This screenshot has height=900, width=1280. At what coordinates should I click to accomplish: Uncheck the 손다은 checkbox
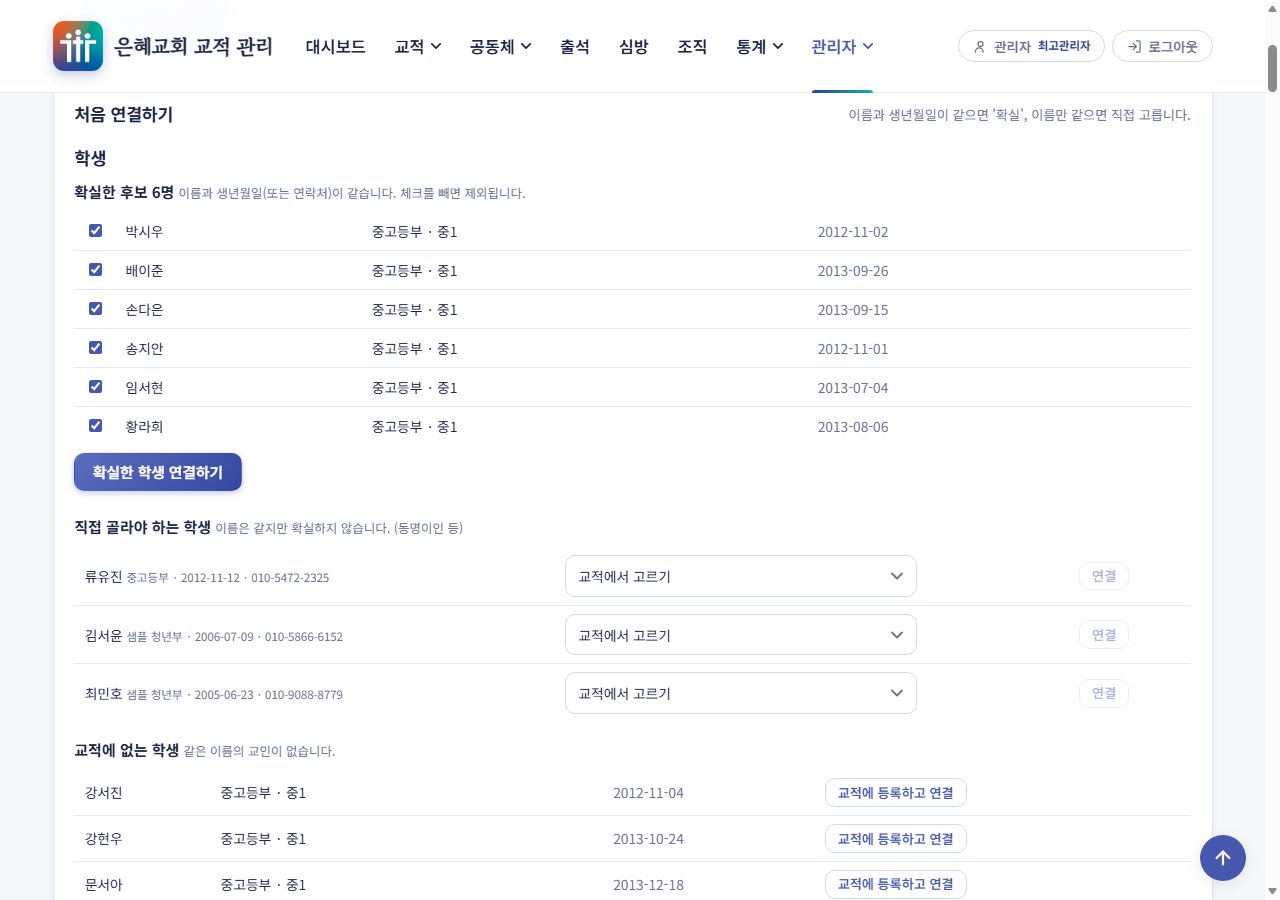pyautogui.click(x=96, y=309)
